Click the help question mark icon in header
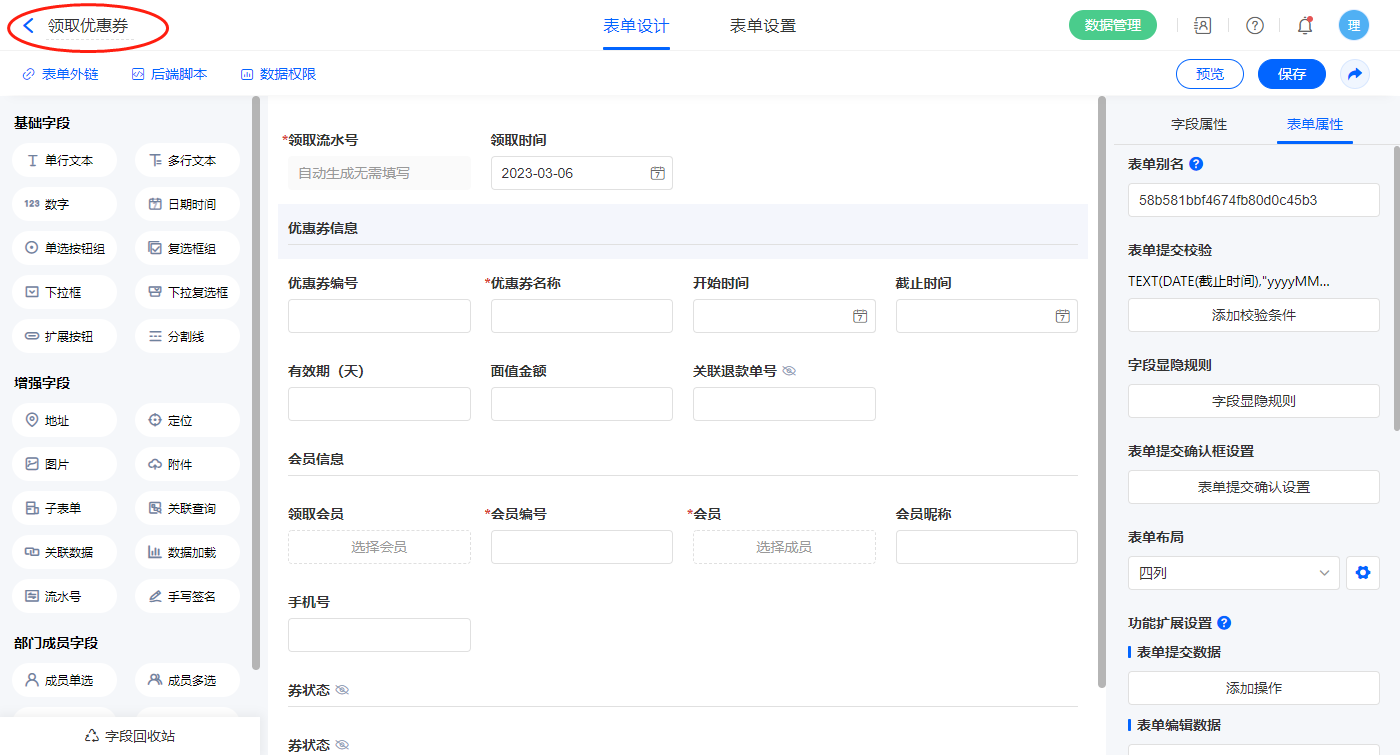This screenshot has height=755, width=1400. (x=1254, y=26)
